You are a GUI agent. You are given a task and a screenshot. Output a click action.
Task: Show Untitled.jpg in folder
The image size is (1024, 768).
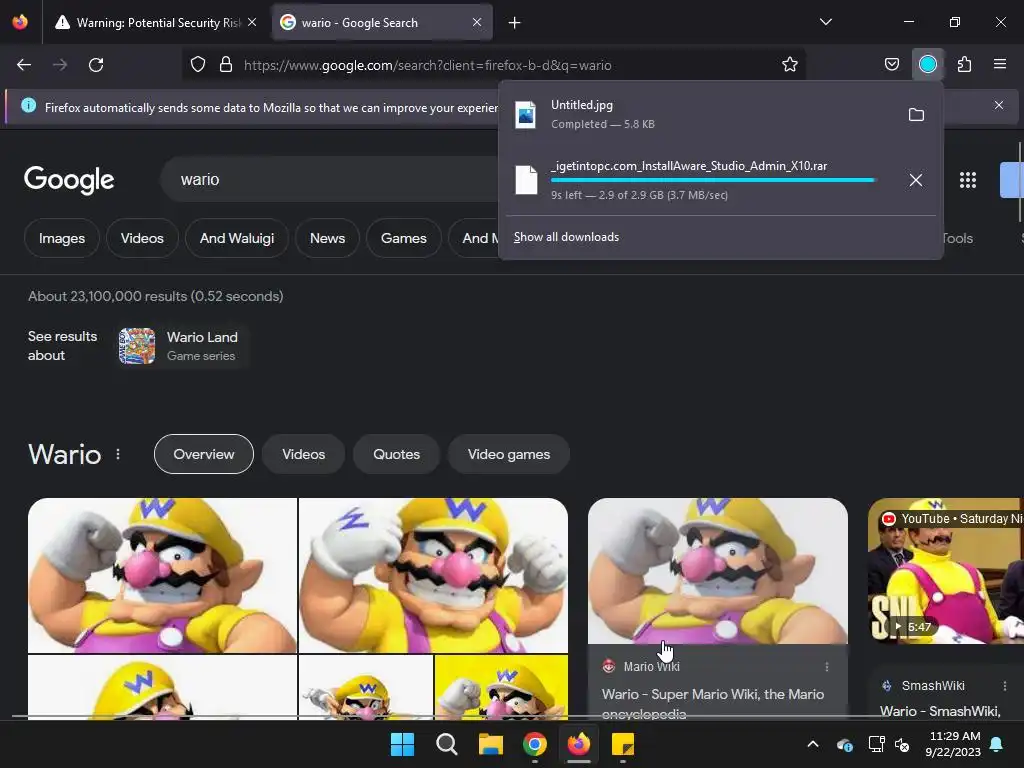click(916, 115)
